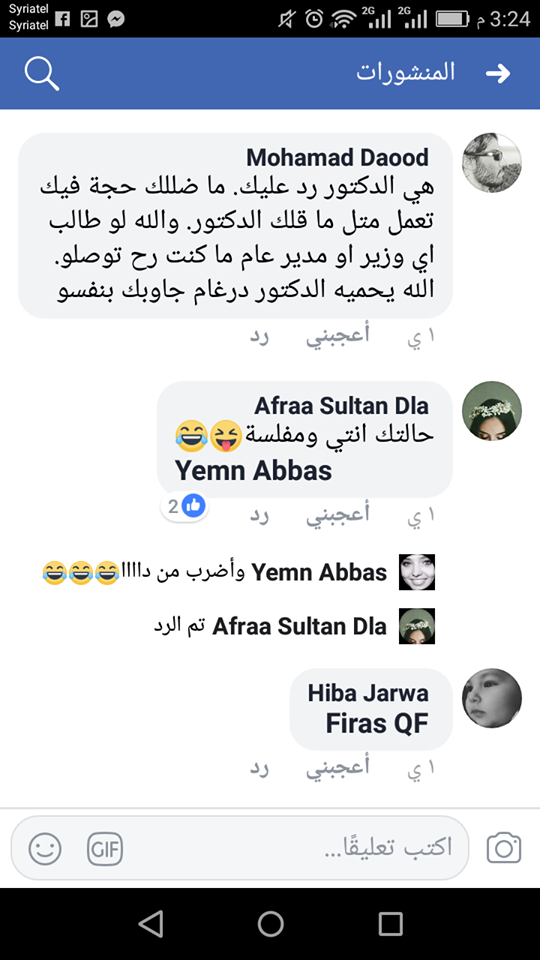Tap the Android home circle button
The image size is (540, 960).
pyautogui.click(x=270, y=923)
